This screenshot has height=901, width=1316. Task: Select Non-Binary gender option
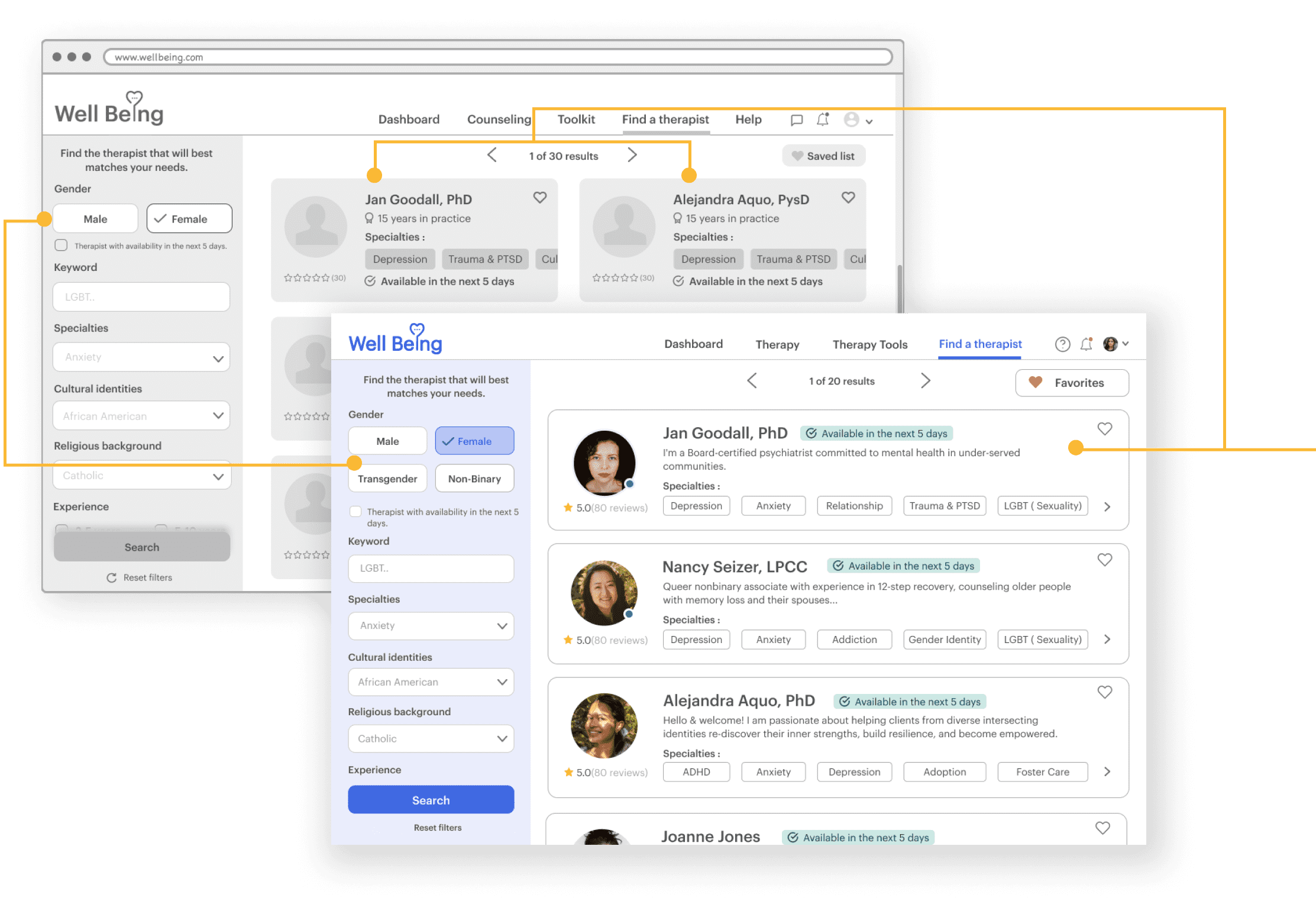[x=474, y=479]
